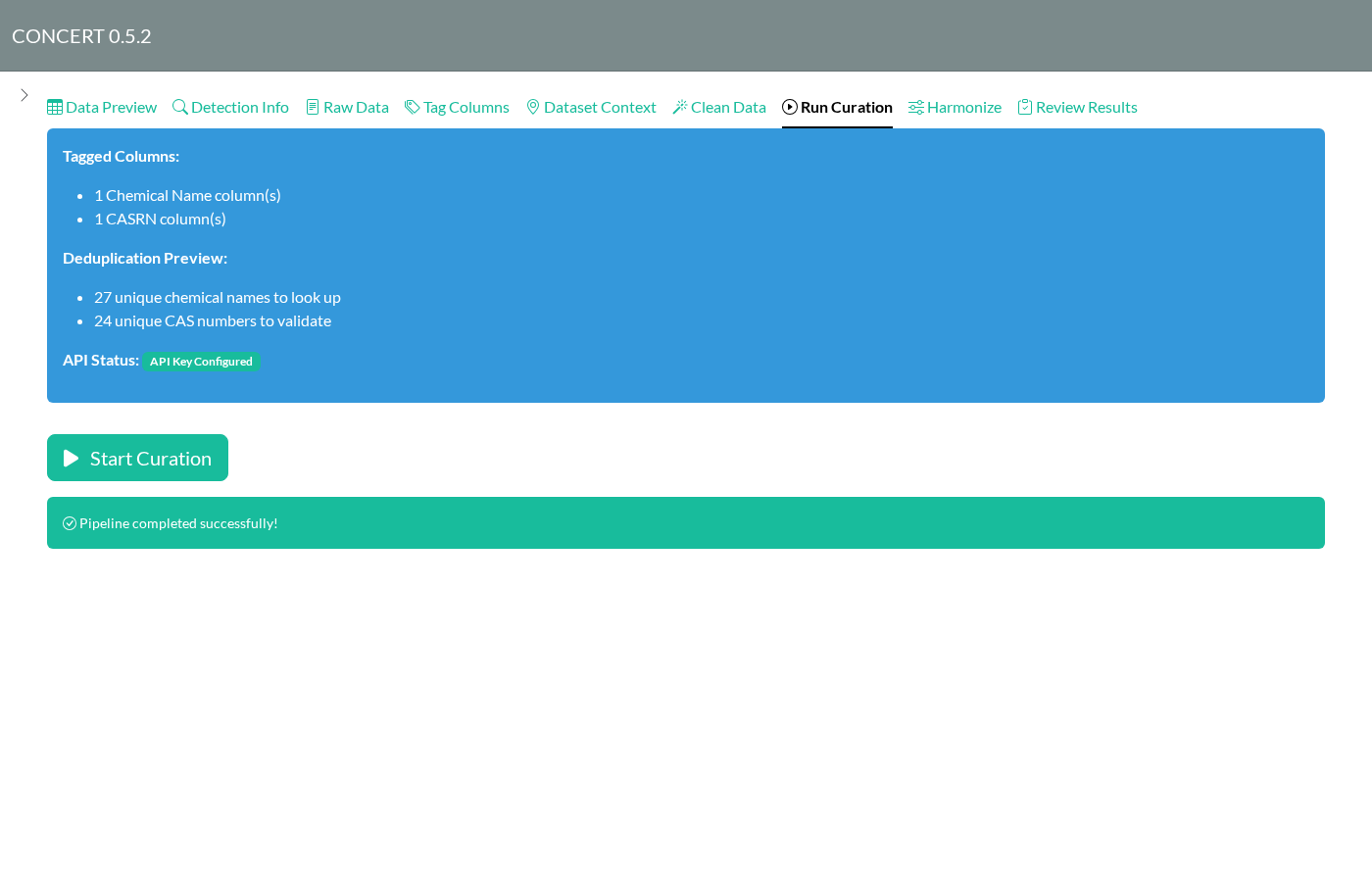Viewport: 1372px width, 882px height.
Task: Click the "Tagged Columns:" heading
Action: coord(122,156)
